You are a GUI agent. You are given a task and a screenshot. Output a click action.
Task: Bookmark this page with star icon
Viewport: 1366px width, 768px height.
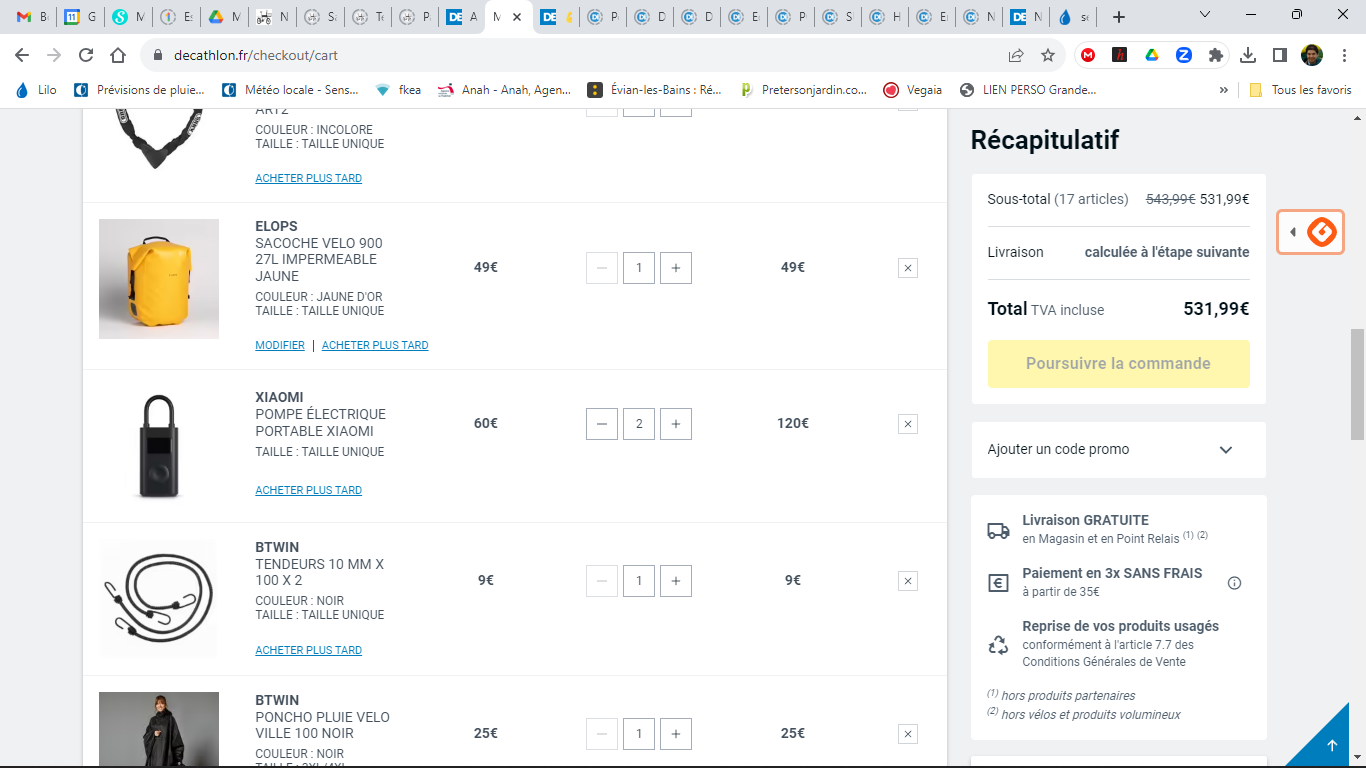click(1047, 55)
